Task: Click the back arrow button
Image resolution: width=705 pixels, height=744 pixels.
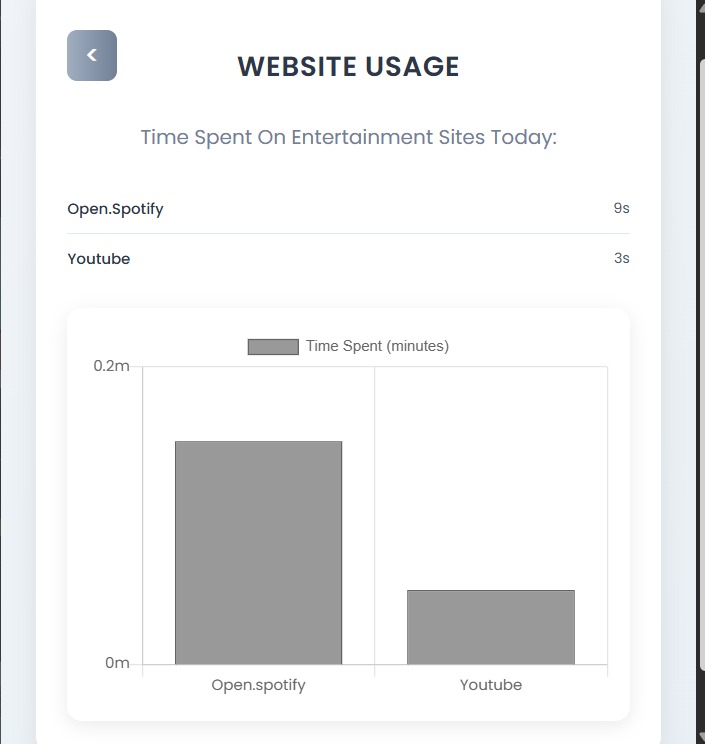Action: click(x=92, y=56)
